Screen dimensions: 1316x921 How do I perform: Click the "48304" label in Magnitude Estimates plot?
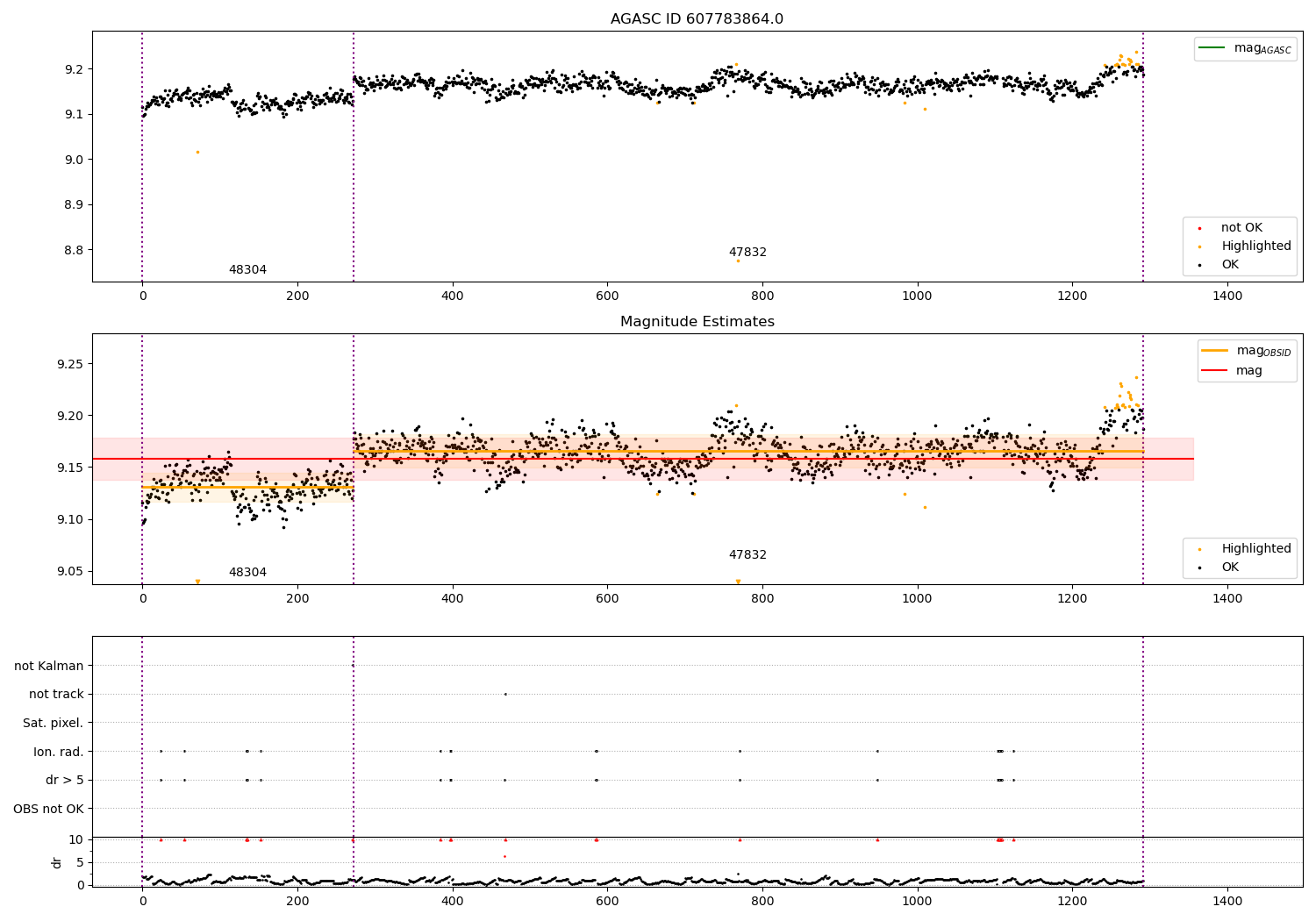point(247,573)
